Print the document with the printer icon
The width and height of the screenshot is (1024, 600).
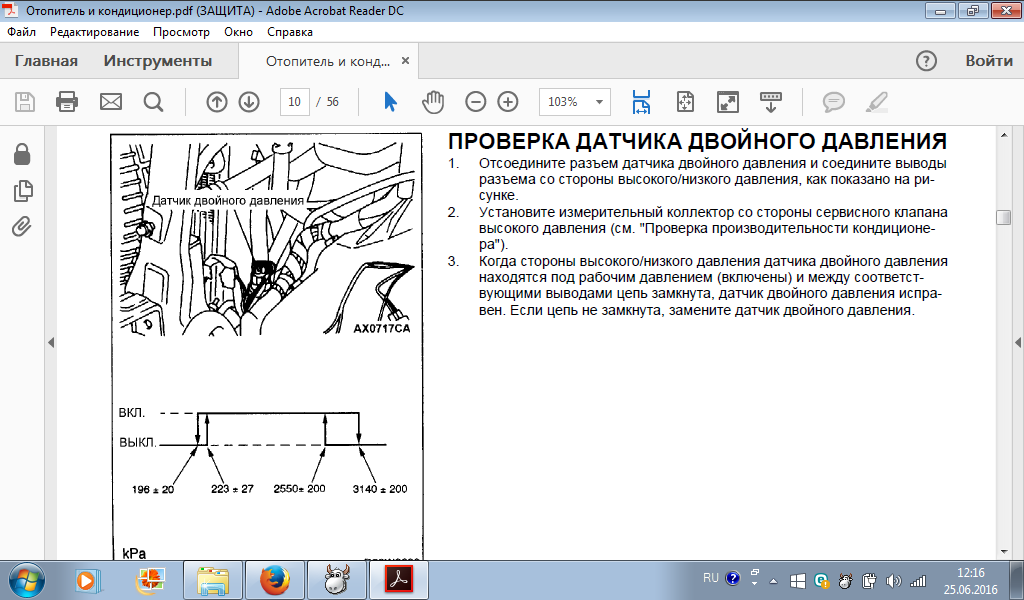[x=67, y=102]
